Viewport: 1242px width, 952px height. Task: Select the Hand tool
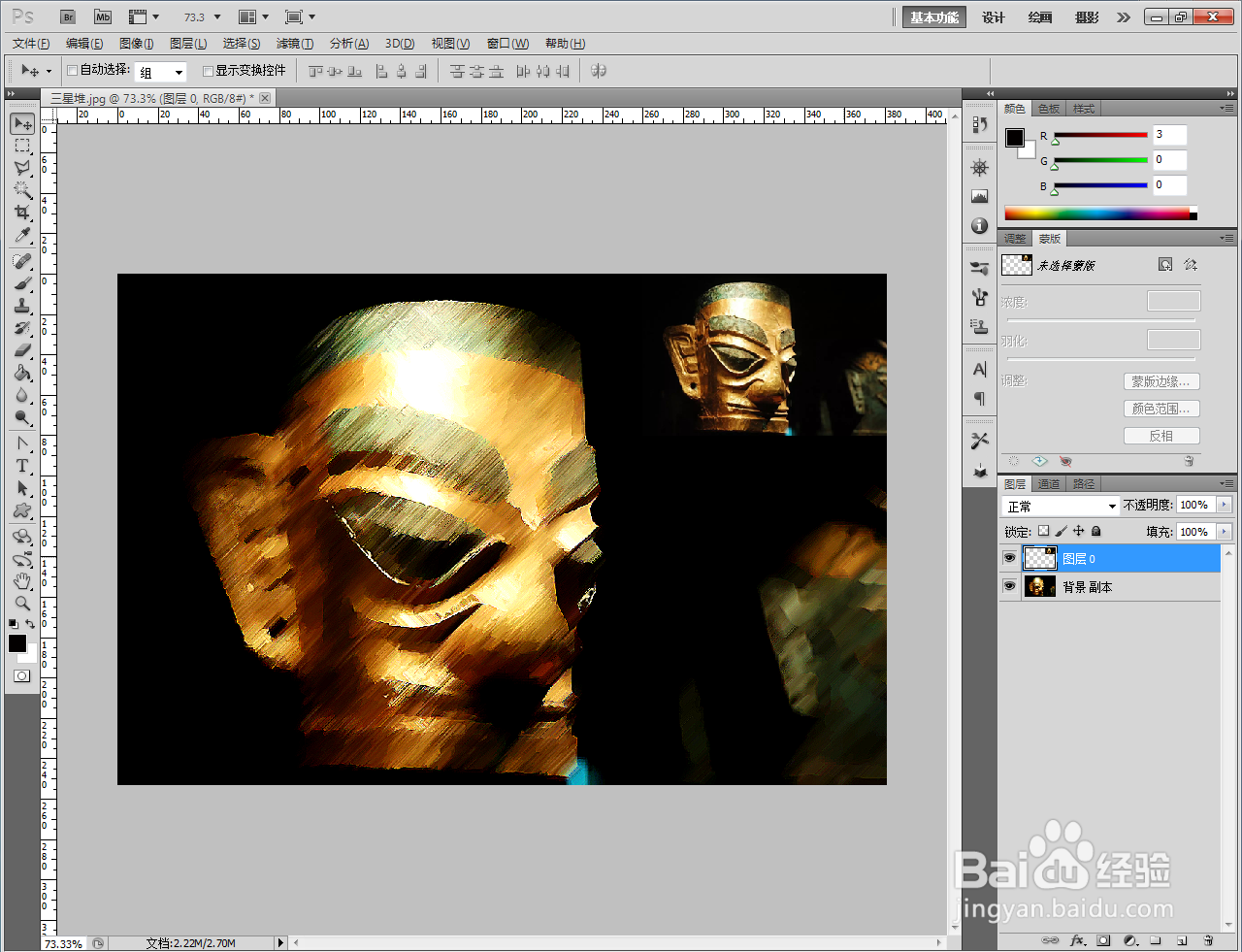point(22,581)
